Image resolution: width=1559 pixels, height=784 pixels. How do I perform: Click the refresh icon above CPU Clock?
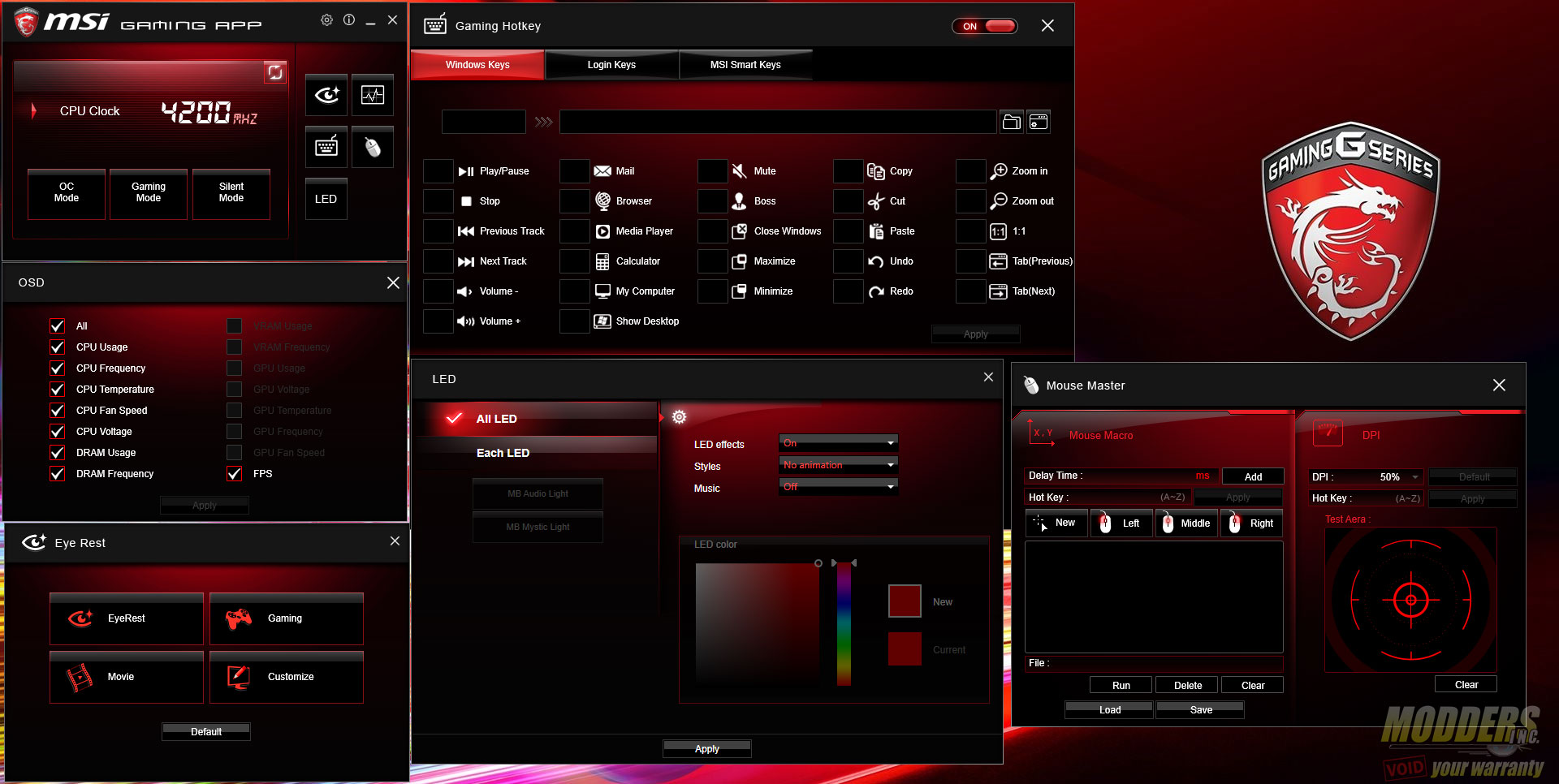click(x=275, y=72)
